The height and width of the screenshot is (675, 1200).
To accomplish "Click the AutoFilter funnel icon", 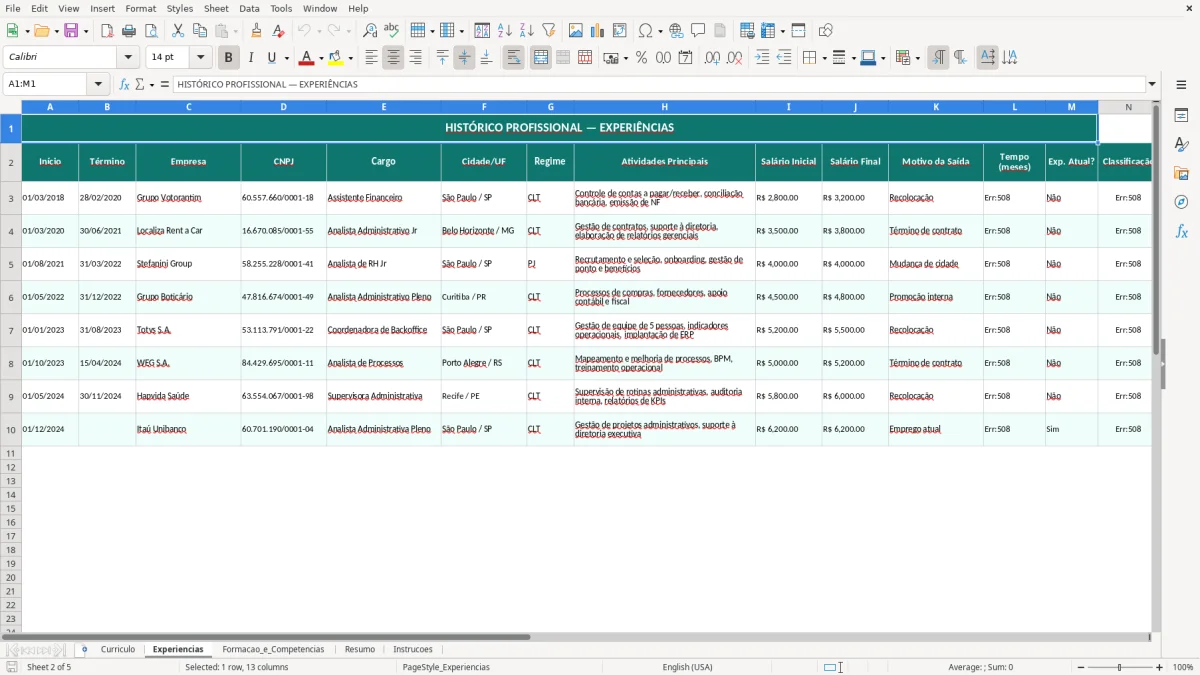I will coord(548,31).
